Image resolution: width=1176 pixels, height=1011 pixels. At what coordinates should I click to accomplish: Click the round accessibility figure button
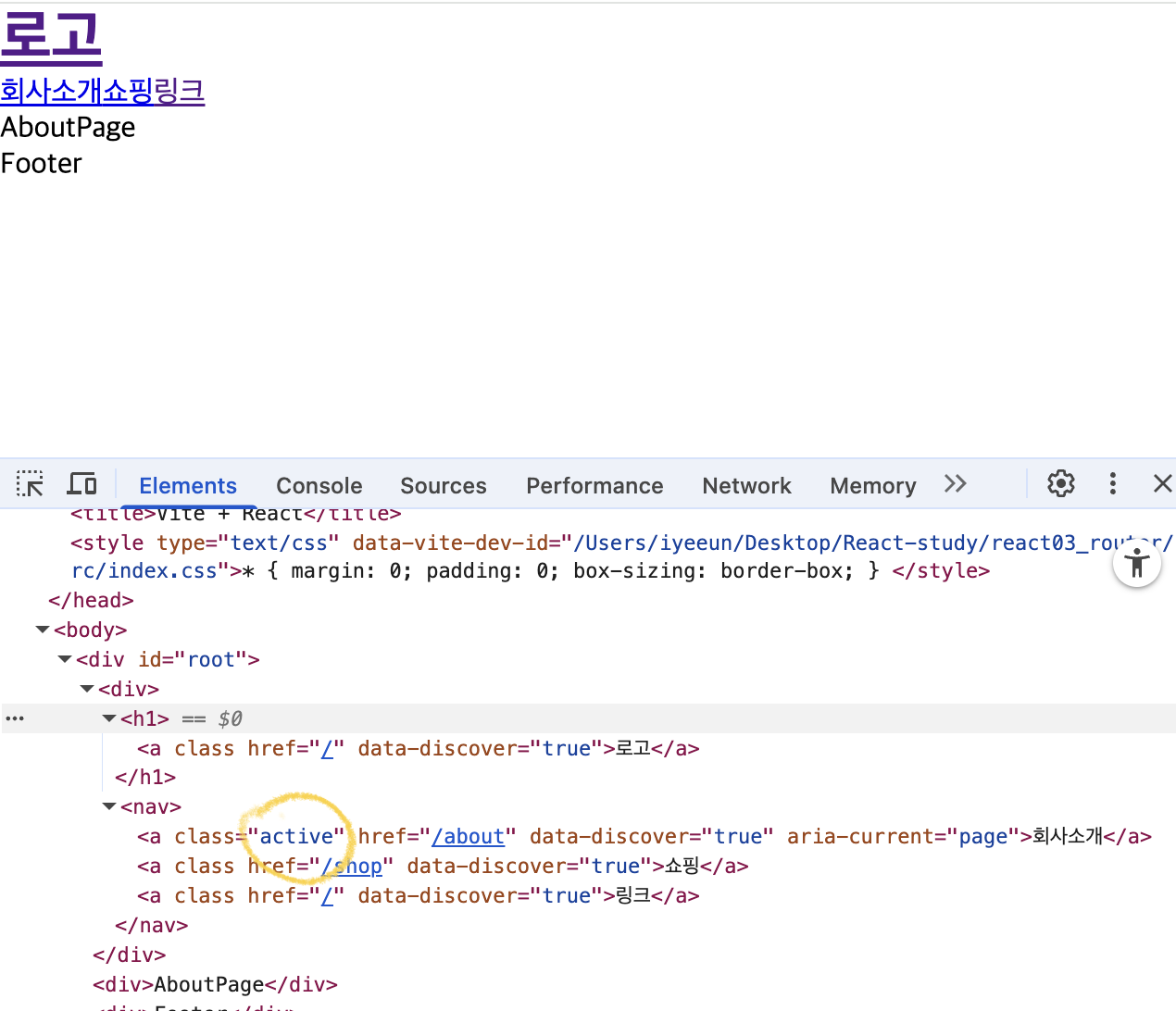pos(1137,564)
